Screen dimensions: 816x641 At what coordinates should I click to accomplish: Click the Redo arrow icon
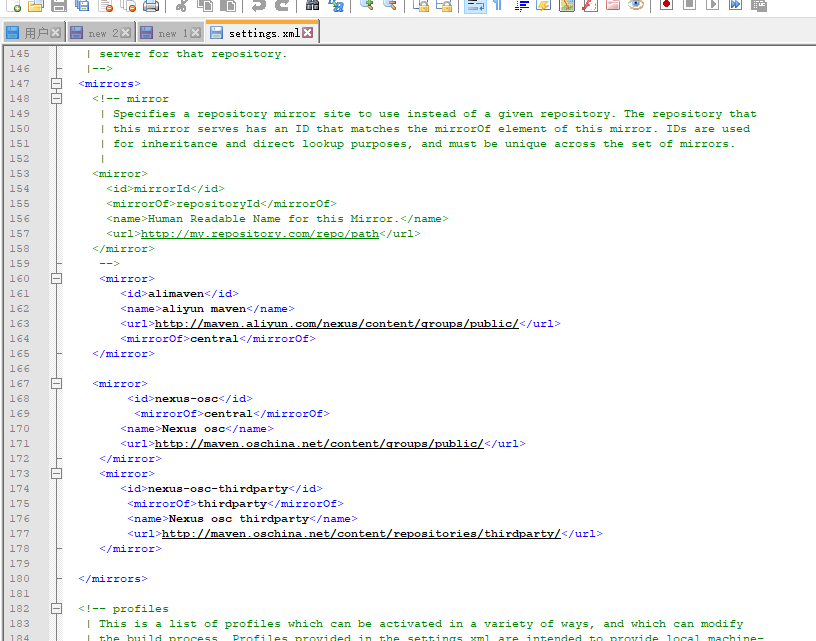click(282, 5)
